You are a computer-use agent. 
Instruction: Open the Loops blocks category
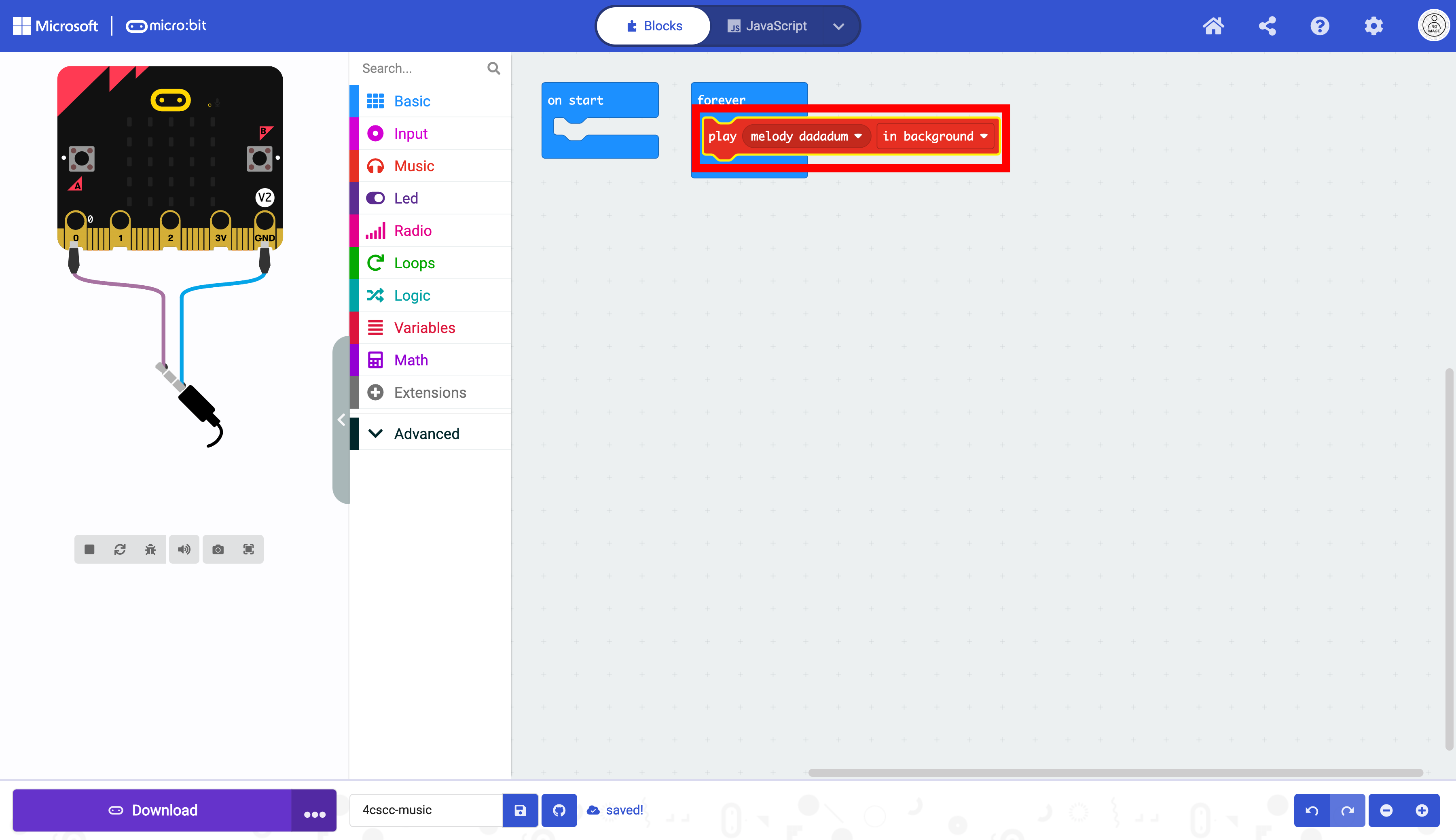430,263
